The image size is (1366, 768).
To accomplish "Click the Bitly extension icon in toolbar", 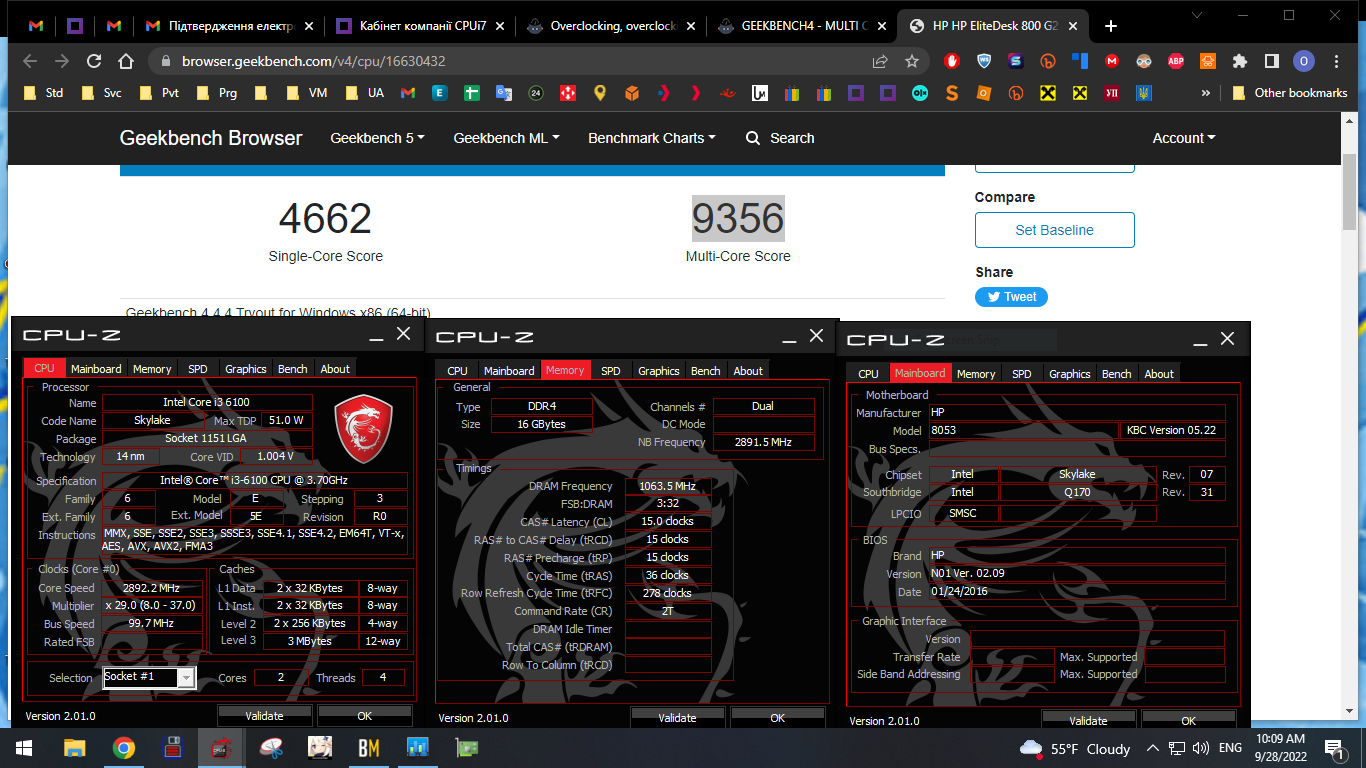I will [x=1048, y=61].
